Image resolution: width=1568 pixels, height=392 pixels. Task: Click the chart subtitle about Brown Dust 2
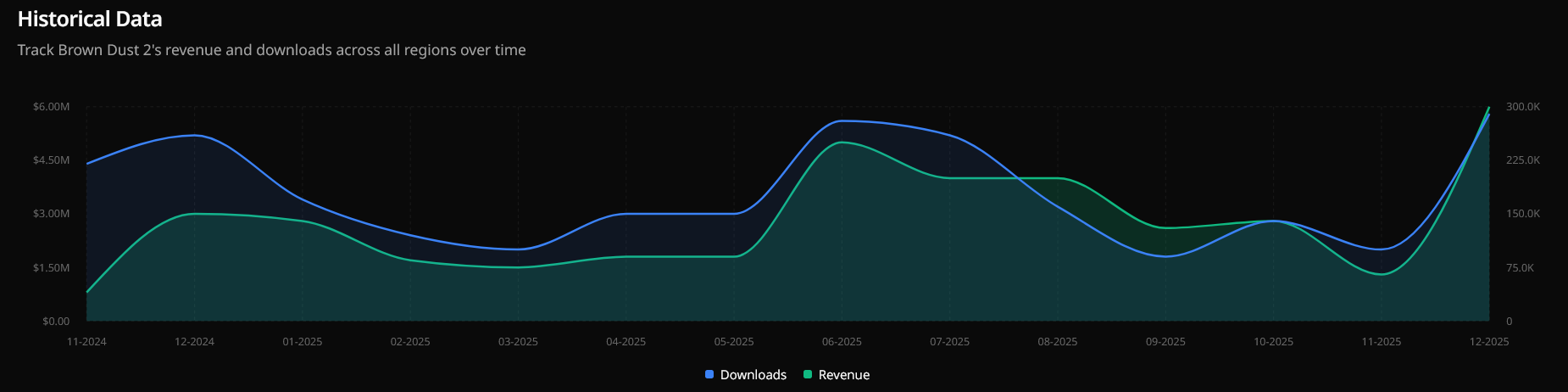point(271,50)
